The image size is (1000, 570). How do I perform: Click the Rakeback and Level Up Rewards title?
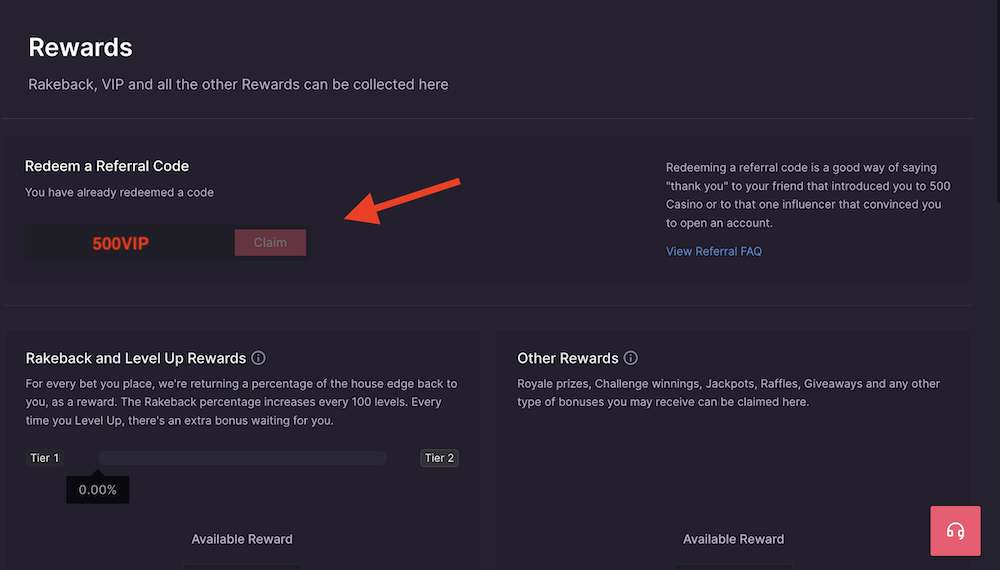(136, 358)
